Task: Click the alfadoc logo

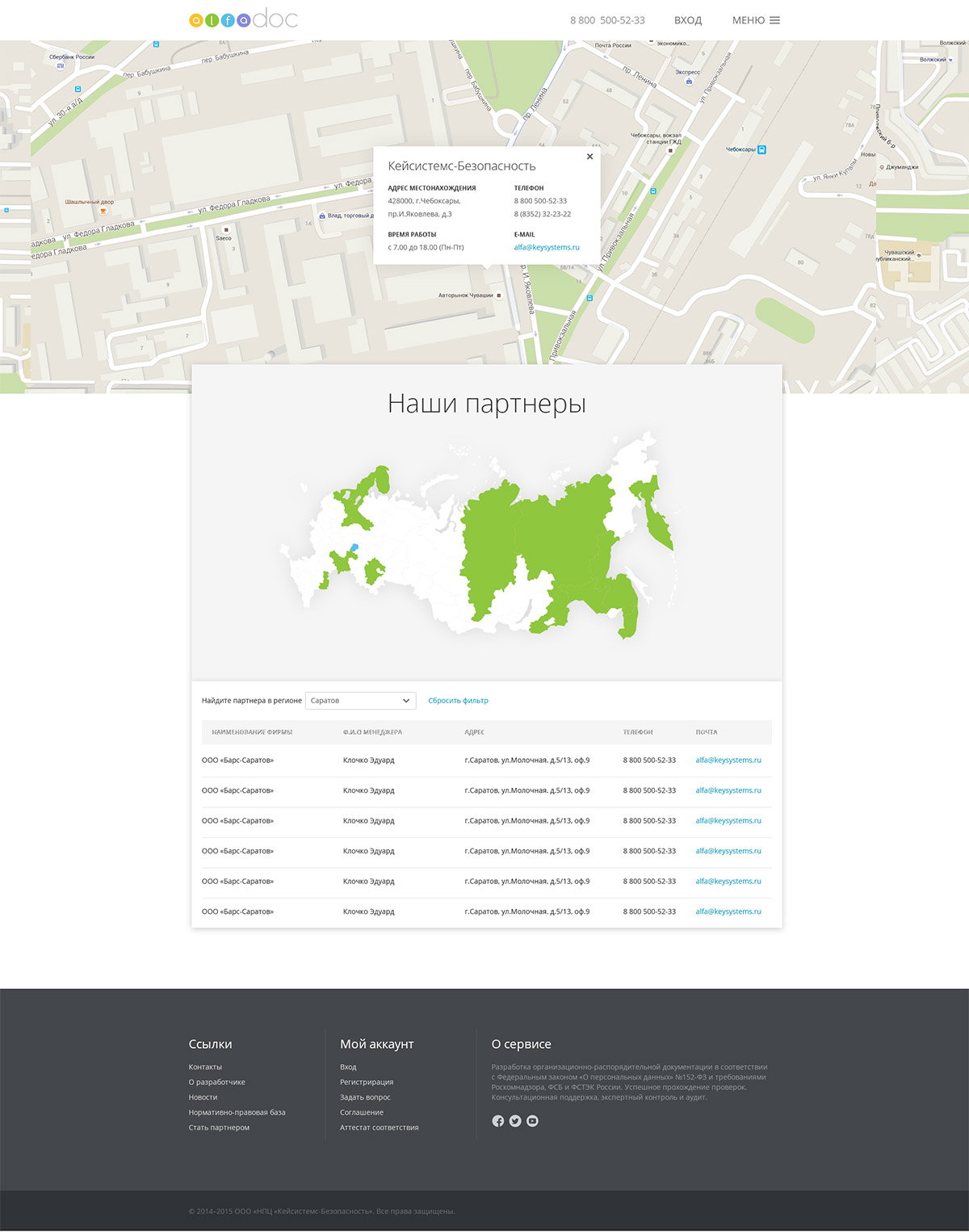Action: 243,19
